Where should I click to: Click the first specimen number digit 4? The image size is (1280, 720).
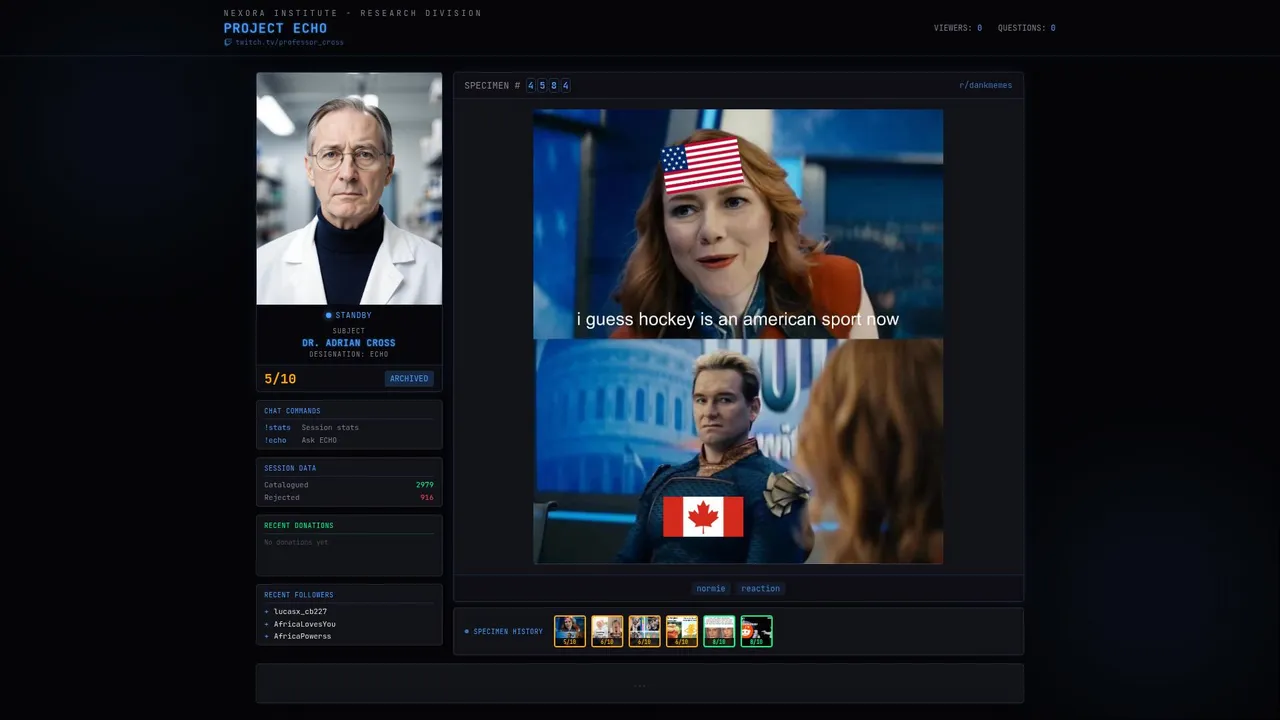click(531, 86)
